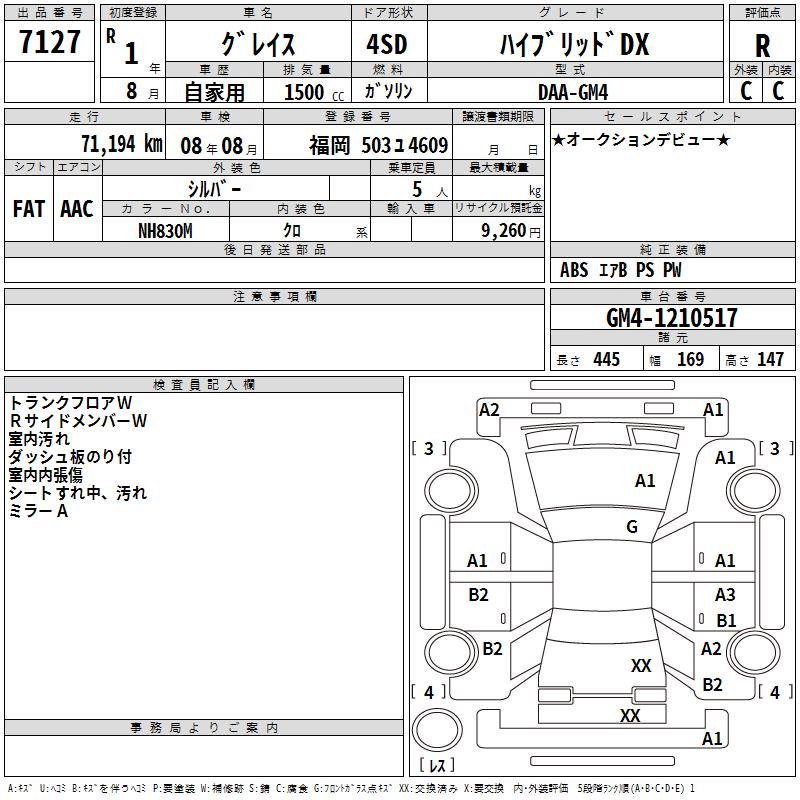Screen dimensions: 800x800
Task: Select the B1 mark in the diagram
Action: pos(726,620)
